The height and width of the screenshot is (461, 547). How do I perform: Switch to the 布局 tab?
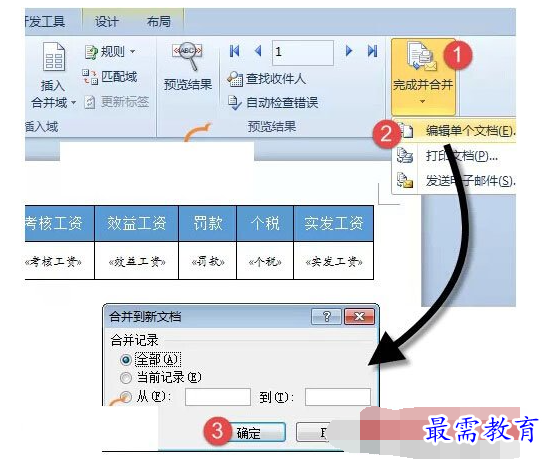pyautogui.click(x=159, y=22)
